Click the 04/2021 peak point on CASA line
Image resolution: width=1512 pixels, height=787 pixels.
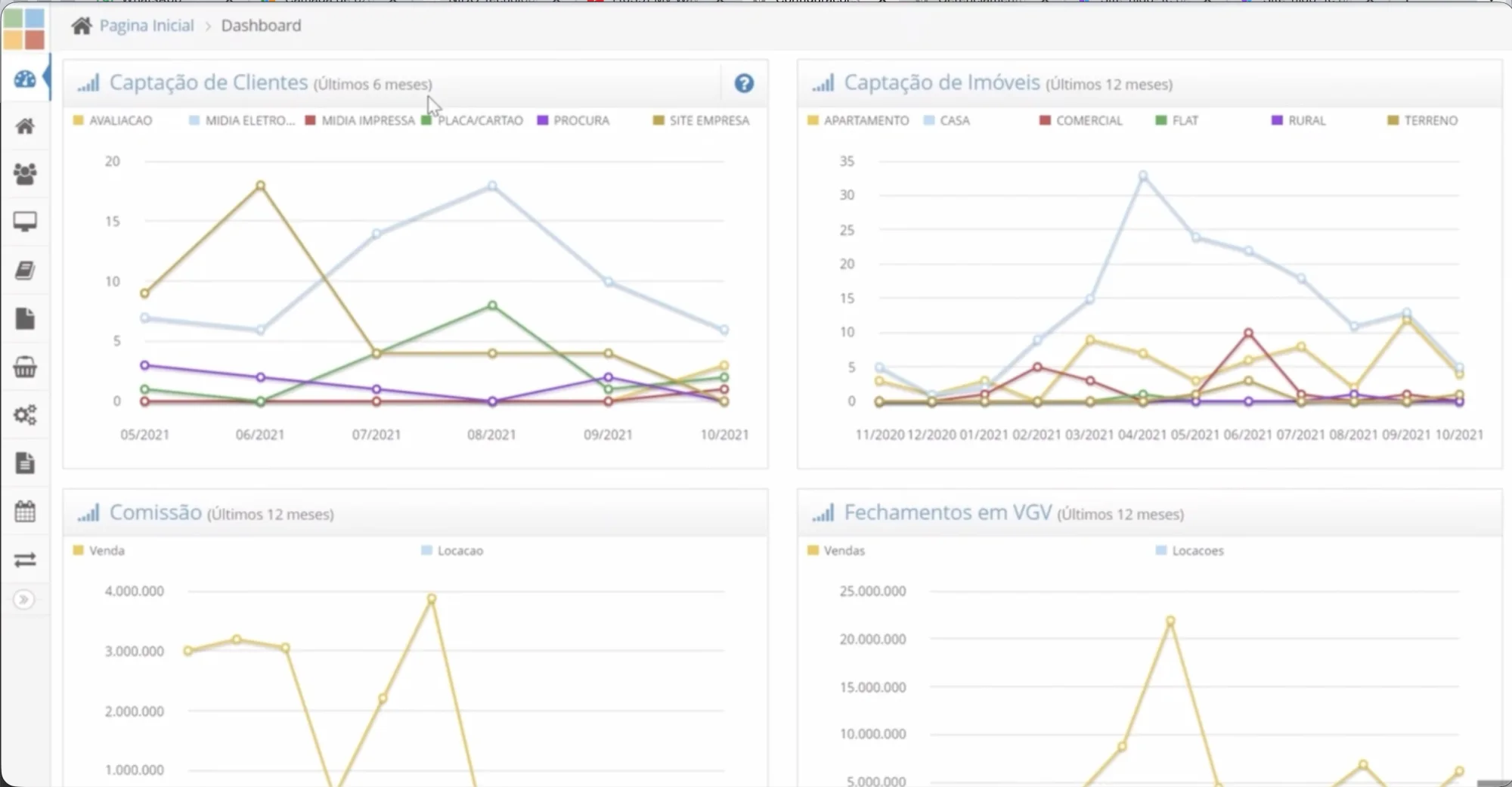(x=1143, y=175)
